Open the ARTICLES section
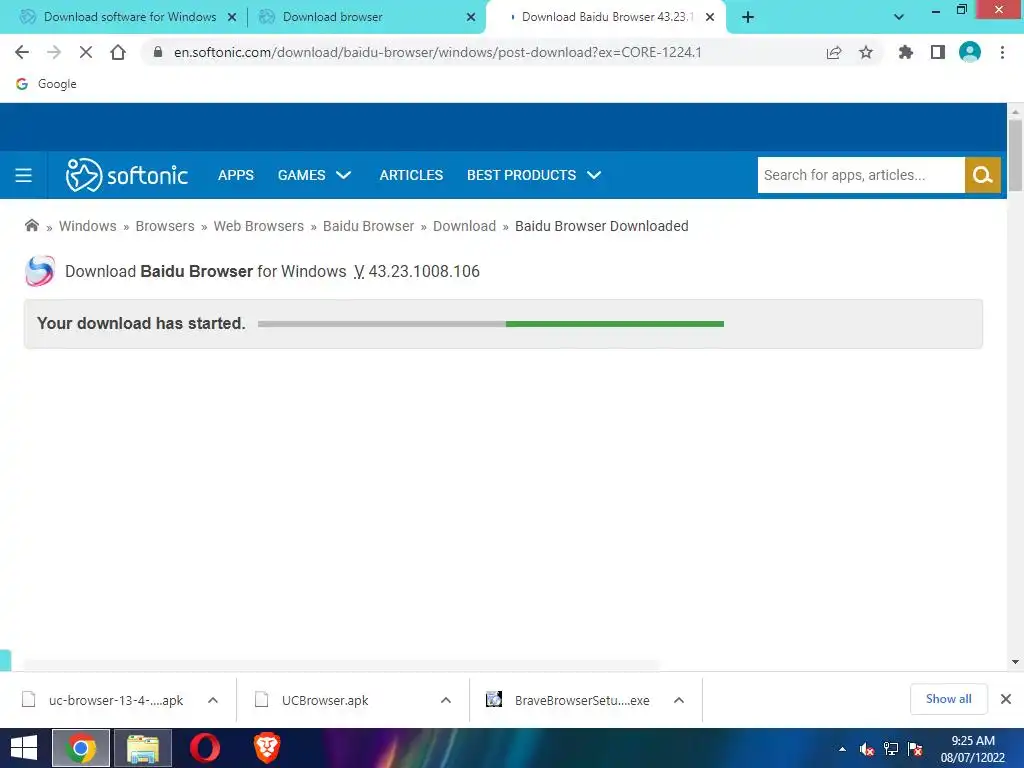 click(x=411, y=175)
